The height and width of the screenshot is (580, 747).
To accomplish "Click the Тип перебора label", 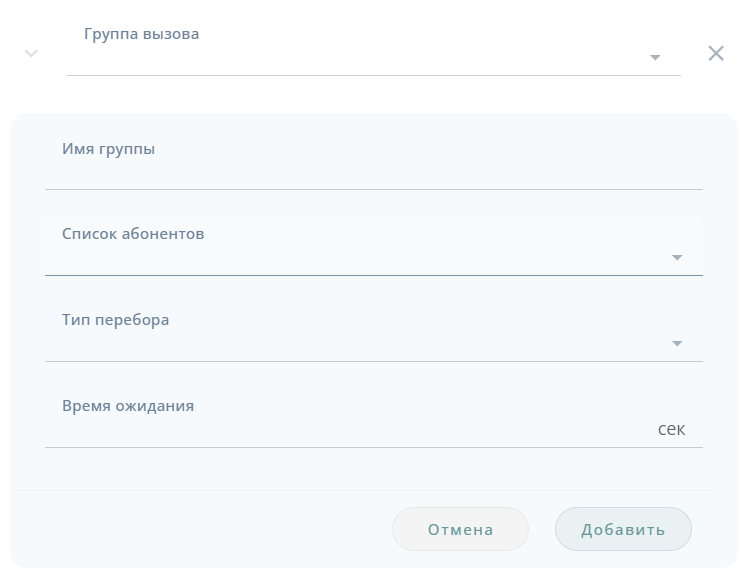I will pyautogui.click(x=115, y=320).
